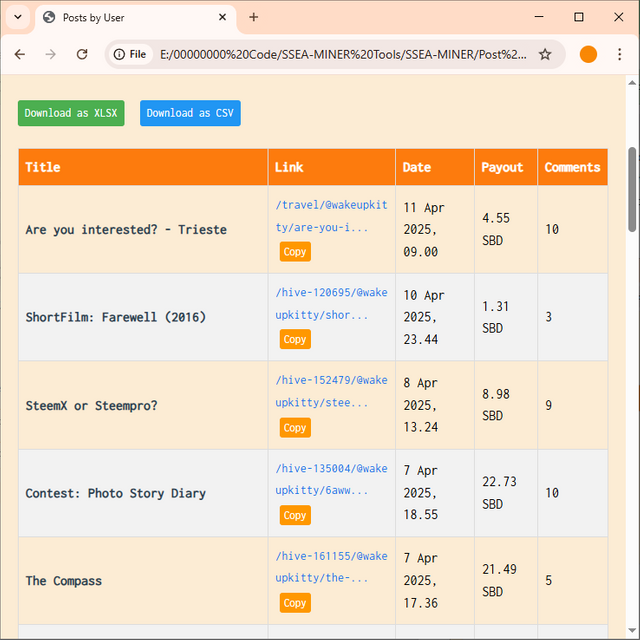
Task: Click the payout 8.98 SBD
Action: pyautogui.click(x=496, y=405)
